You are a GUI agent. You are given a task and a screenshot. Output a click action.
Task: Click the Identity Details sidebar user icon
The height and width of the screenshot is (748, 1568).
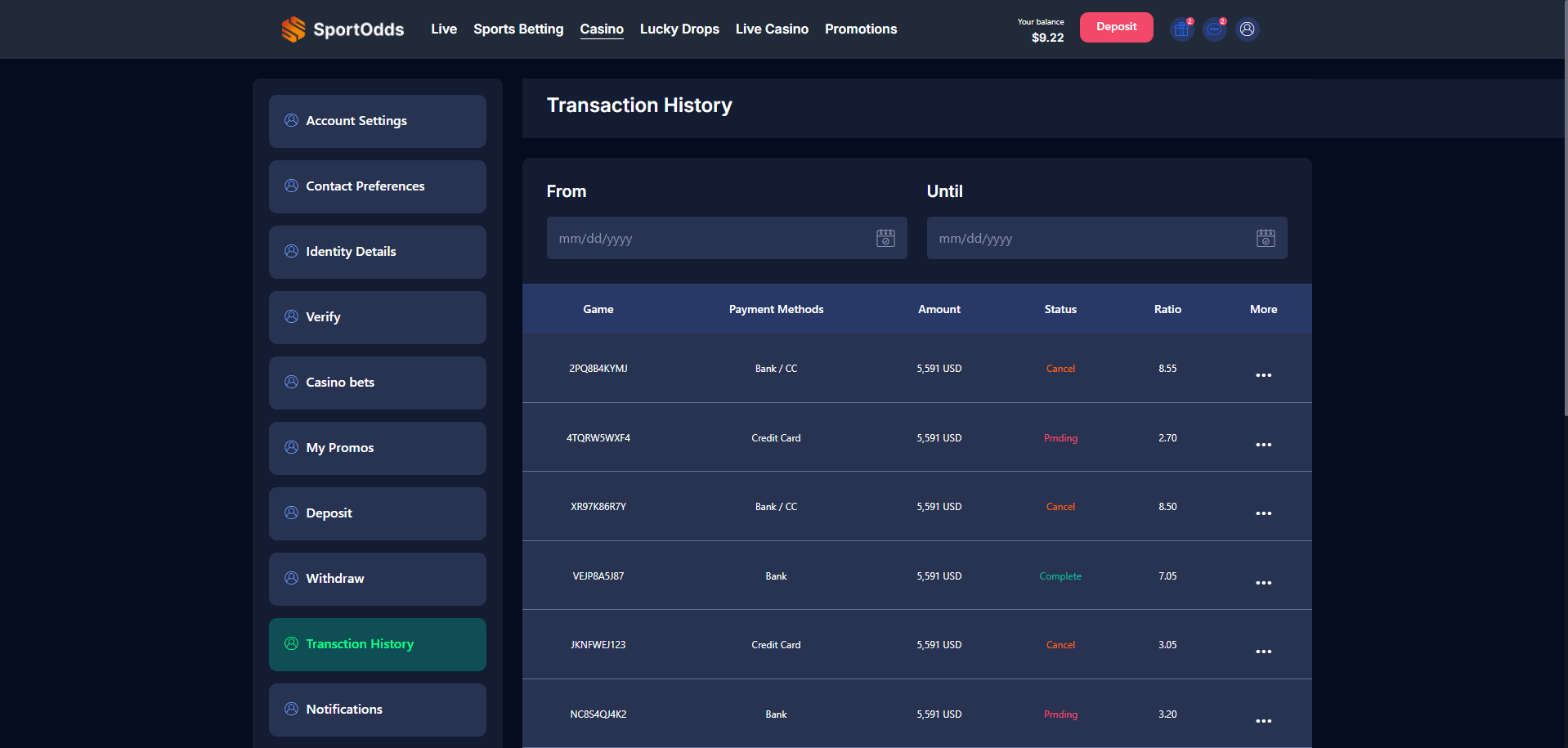pos(291,251)
